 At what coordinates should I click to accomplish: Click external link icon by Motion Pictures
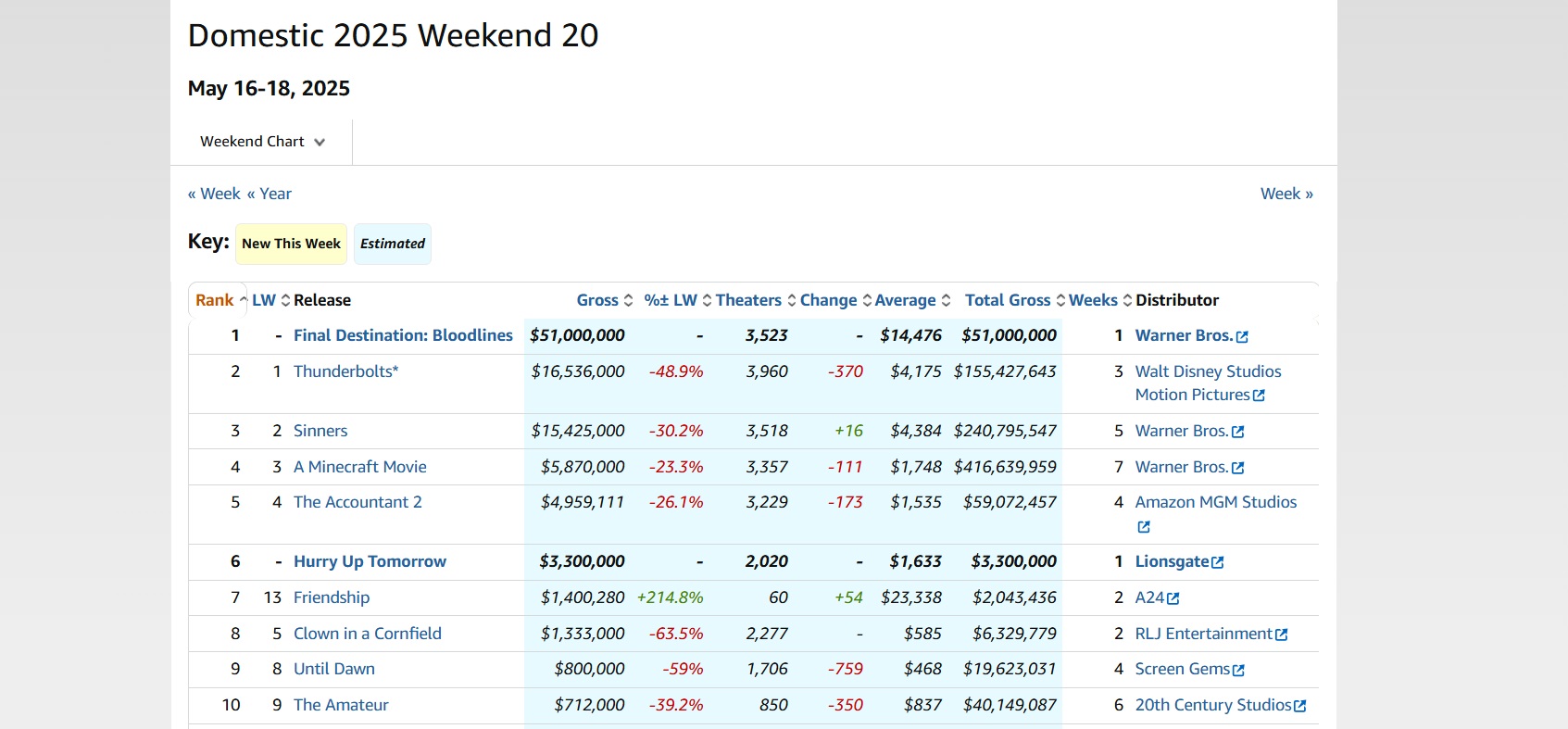[1259, 396]
